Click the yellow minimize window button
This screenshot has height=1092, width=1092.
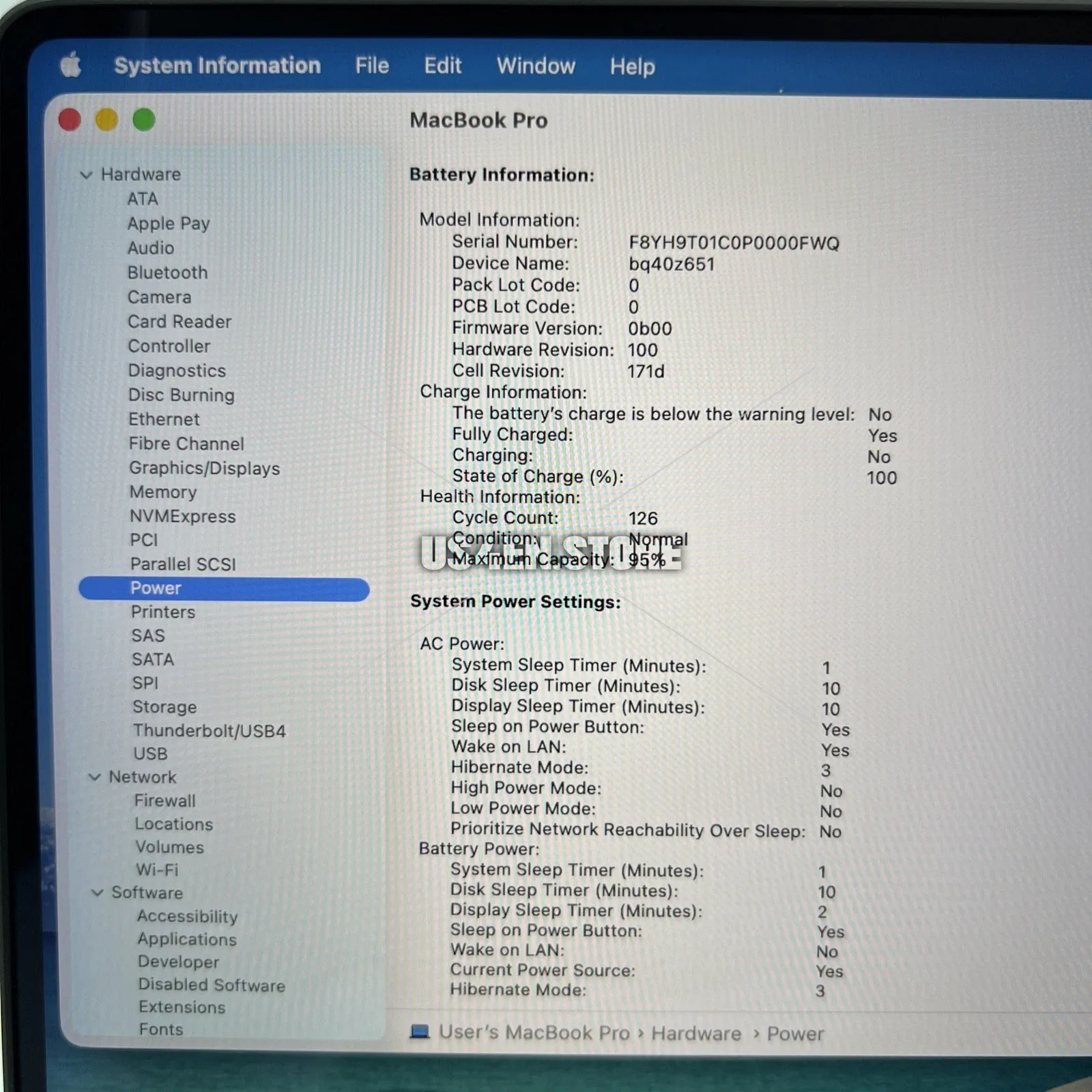point(106,120)
